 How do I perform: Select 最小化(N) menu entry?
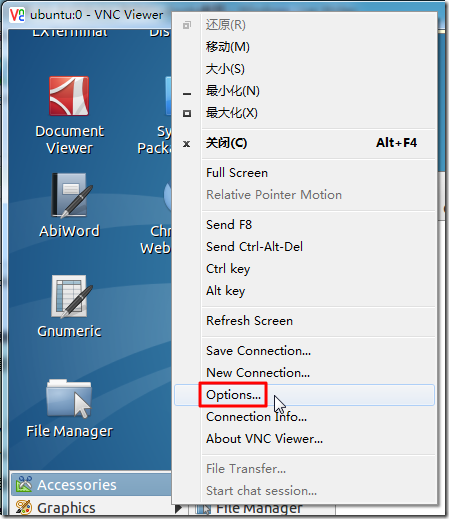click(304, 91)
